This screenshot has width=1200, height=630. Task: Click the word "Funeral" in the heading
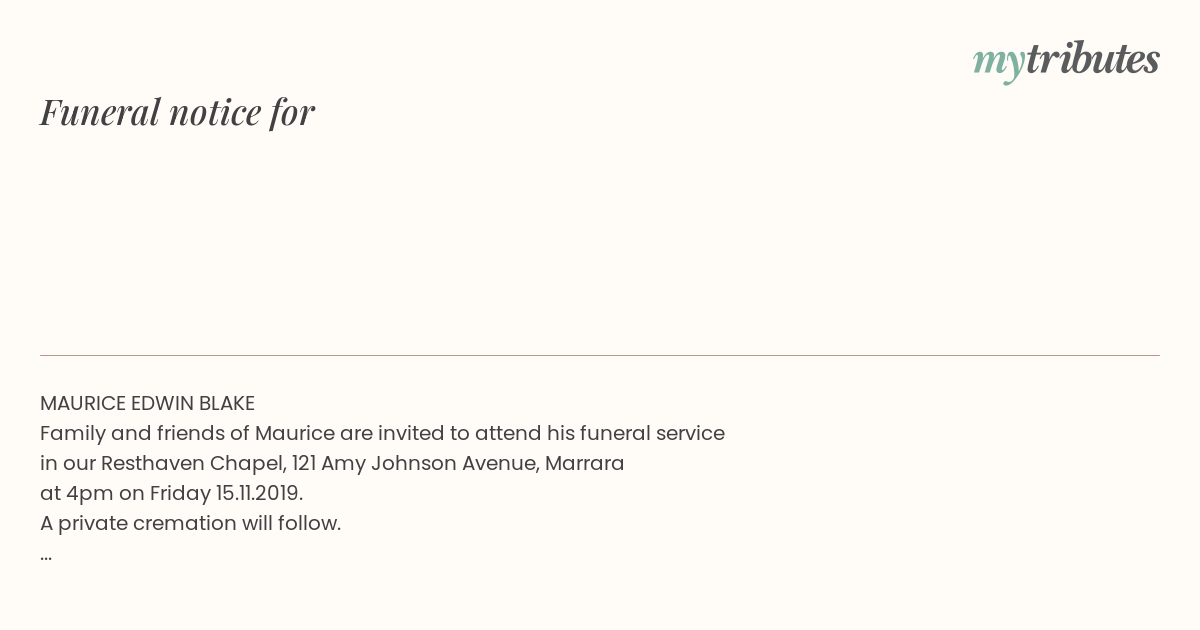[x=100, y=112]
